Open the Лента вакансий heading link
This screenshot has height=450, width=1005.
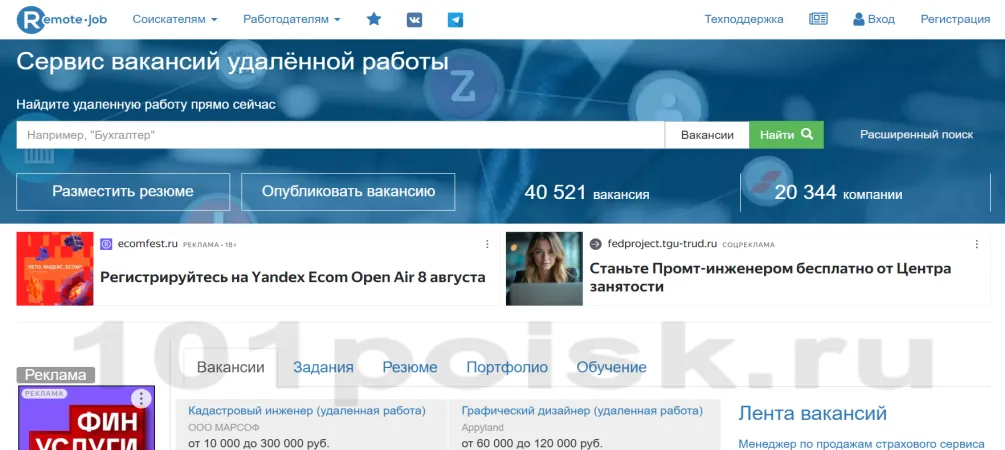tap(813, 413)
